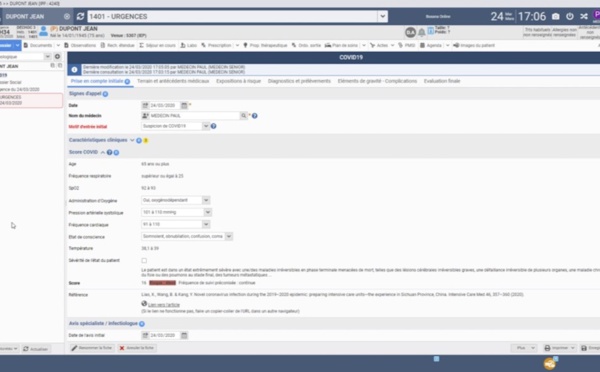Open the calendar picker for Date field
This screenshot has width=600, height=372.
184,105
